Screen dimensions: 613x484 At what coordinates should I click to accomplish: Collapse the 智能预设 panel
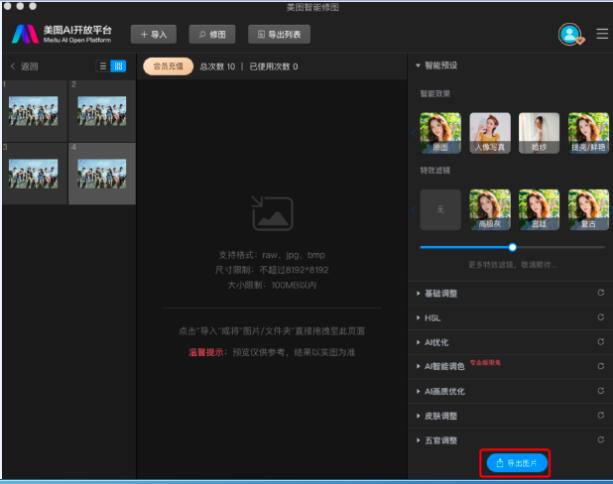(418, 66)
